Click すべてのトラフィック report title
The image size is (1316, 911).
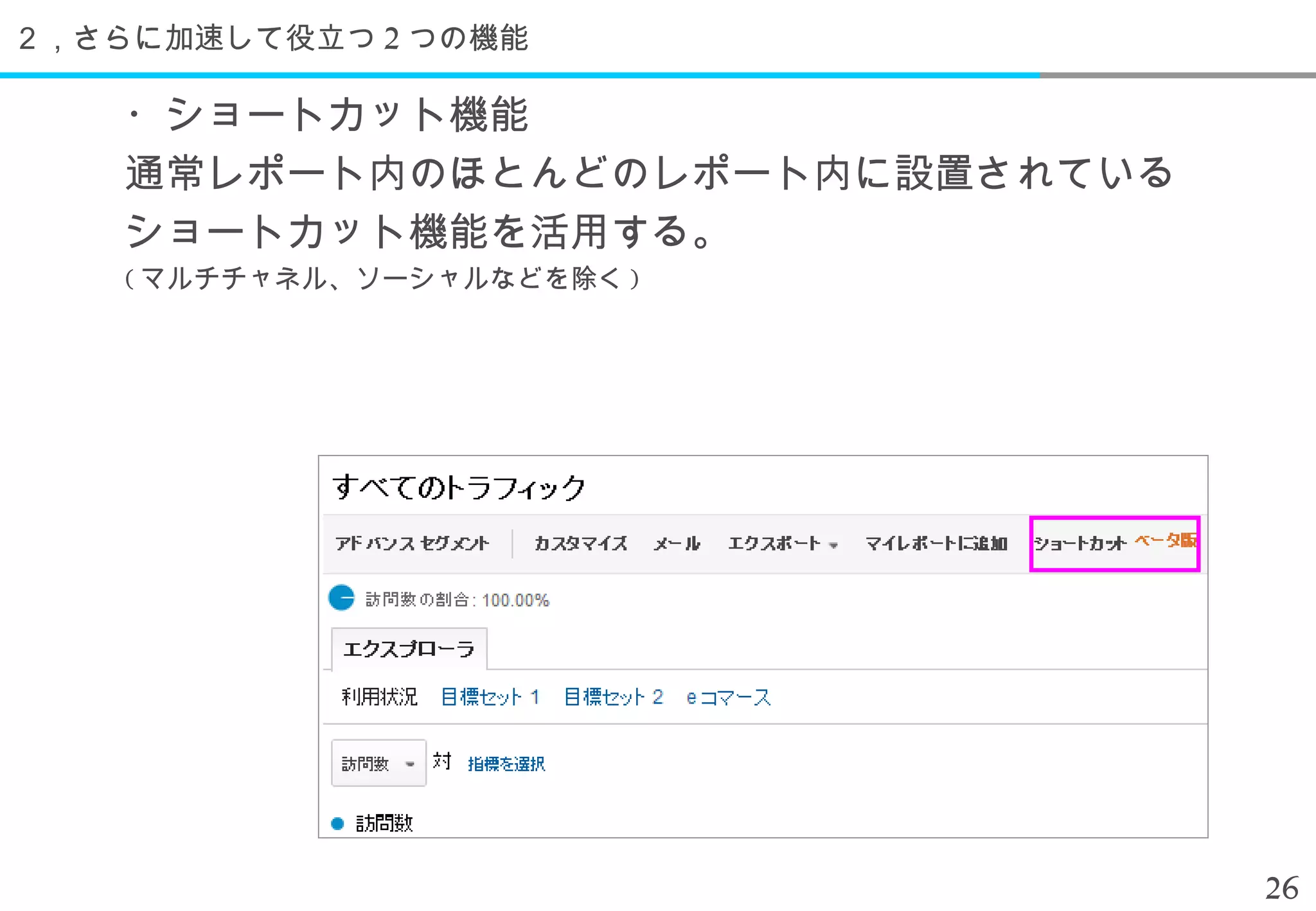(459, 487)
